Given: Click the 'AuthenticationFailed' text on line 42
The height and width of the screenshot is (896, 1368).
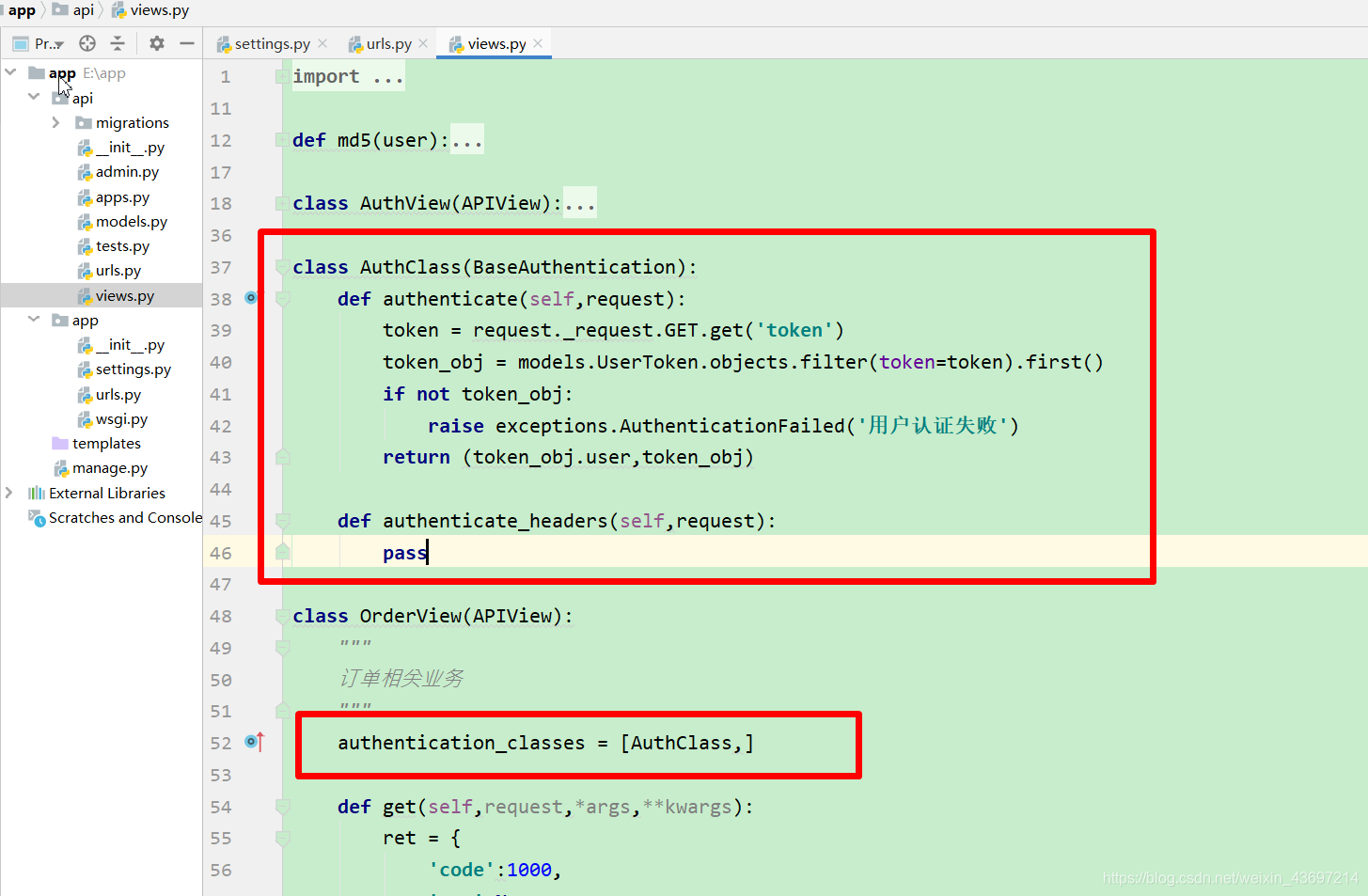Looking at the screenshot, I should (732, 426).
